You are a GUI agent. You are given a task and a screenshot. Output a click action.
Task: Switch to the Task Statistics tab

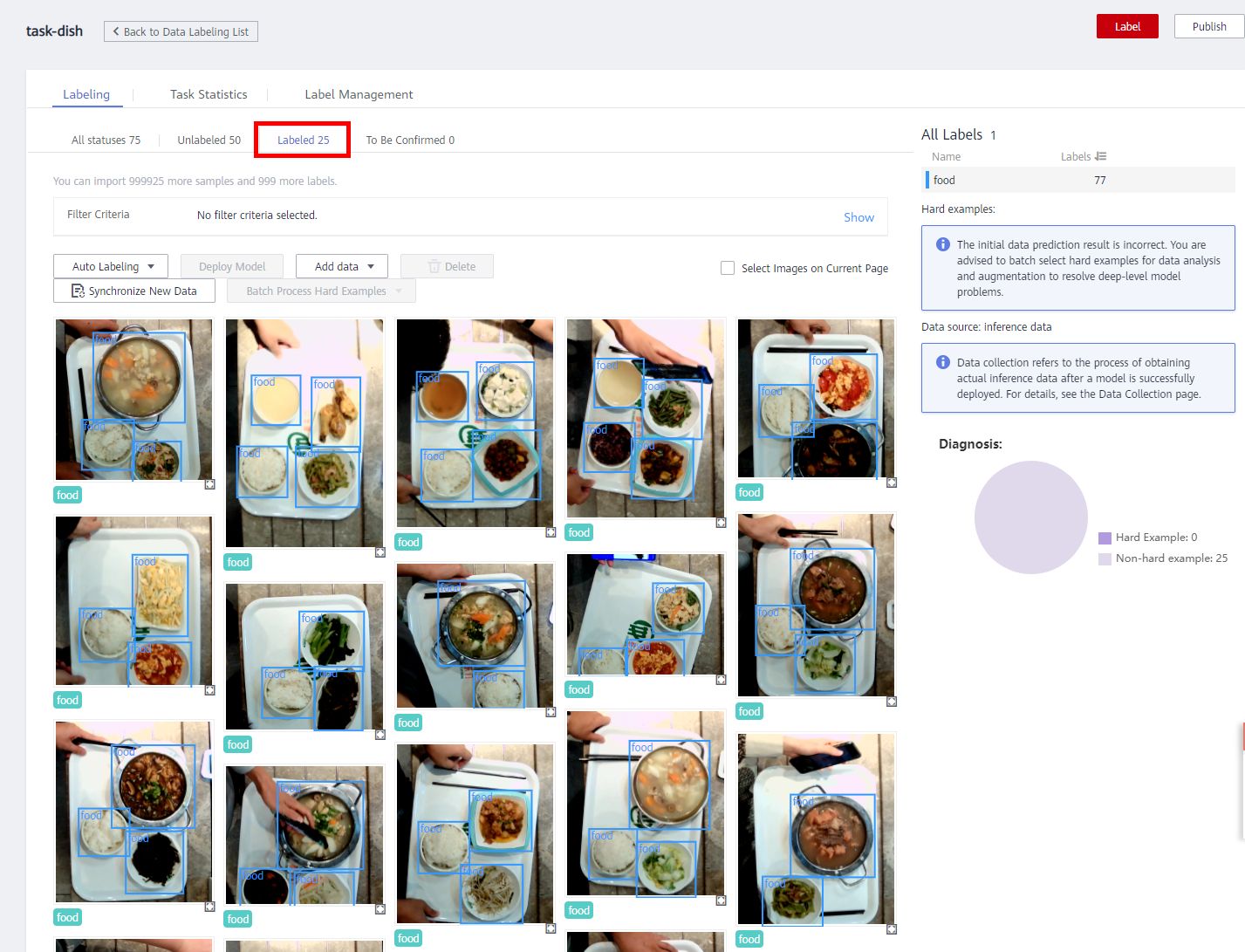[209, 94]
